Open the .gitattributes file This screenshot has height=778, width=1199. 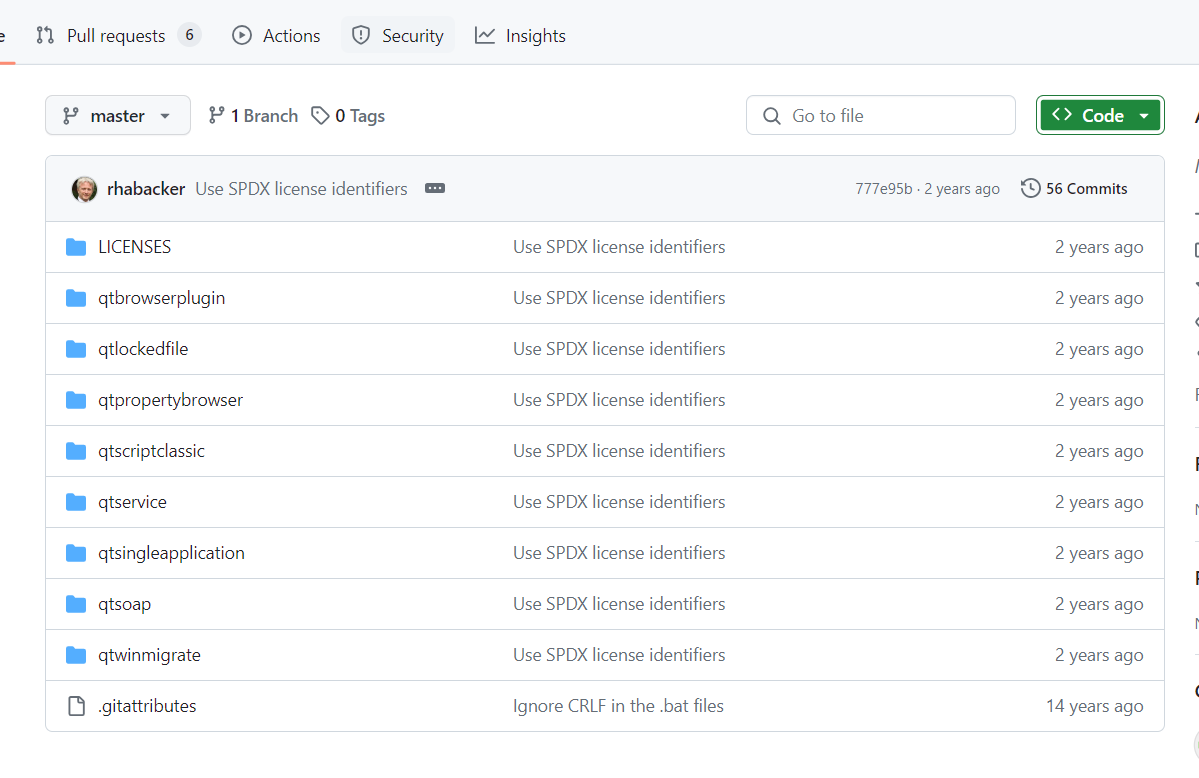[x=147, y=706]
